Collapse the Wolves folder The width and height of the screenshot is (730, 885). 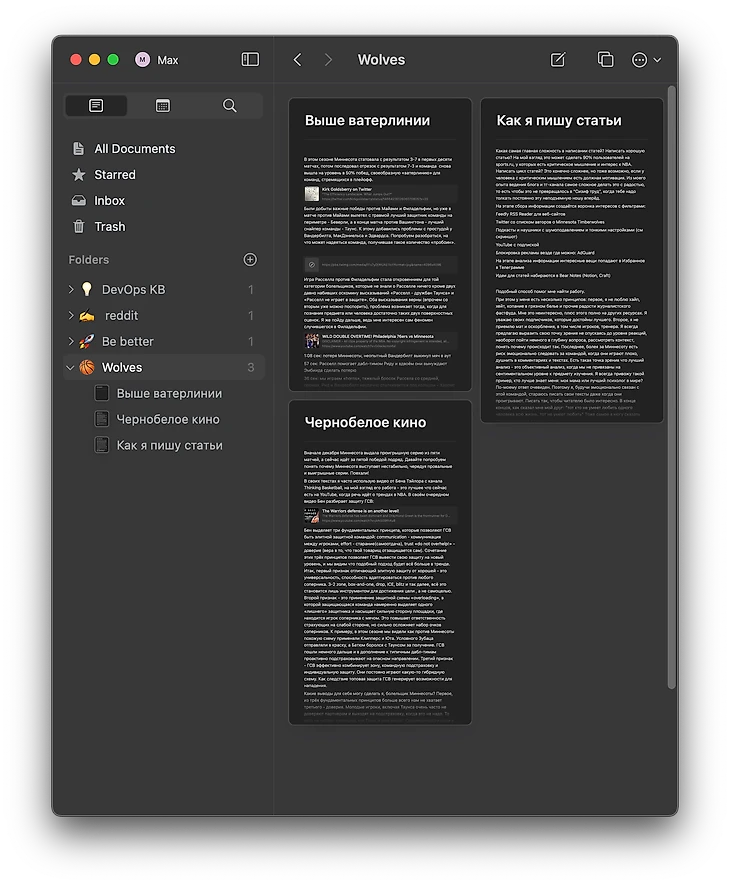[x=71, y=367]
